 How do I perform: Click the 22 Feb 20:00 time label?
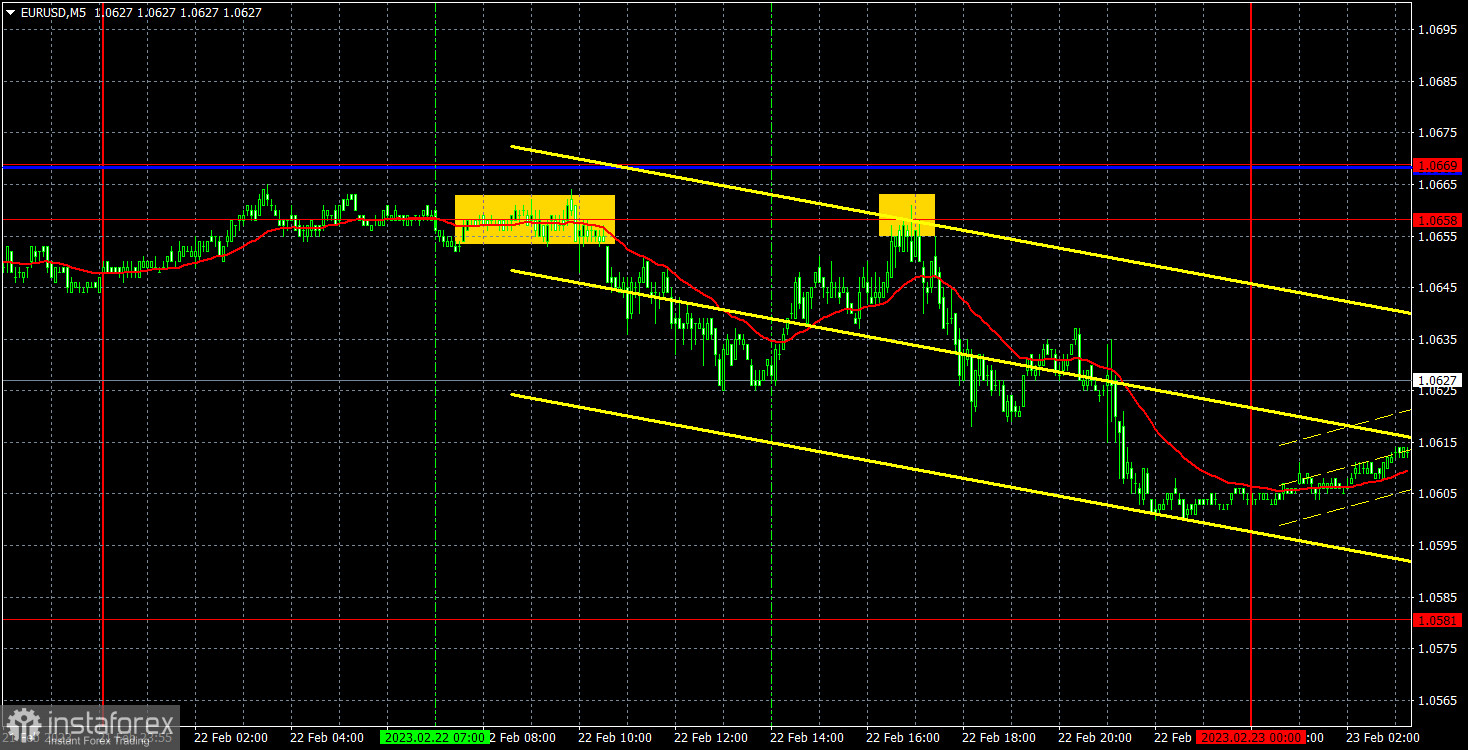(1095, 737)
